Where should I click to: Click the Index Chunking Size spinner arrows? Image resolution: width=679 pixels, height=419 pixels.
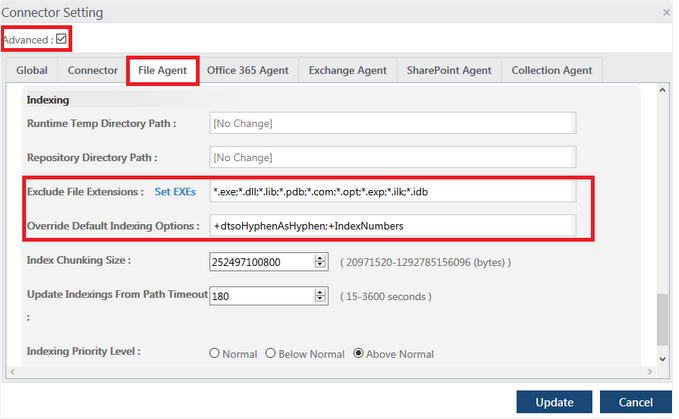(x=320, y=261)
